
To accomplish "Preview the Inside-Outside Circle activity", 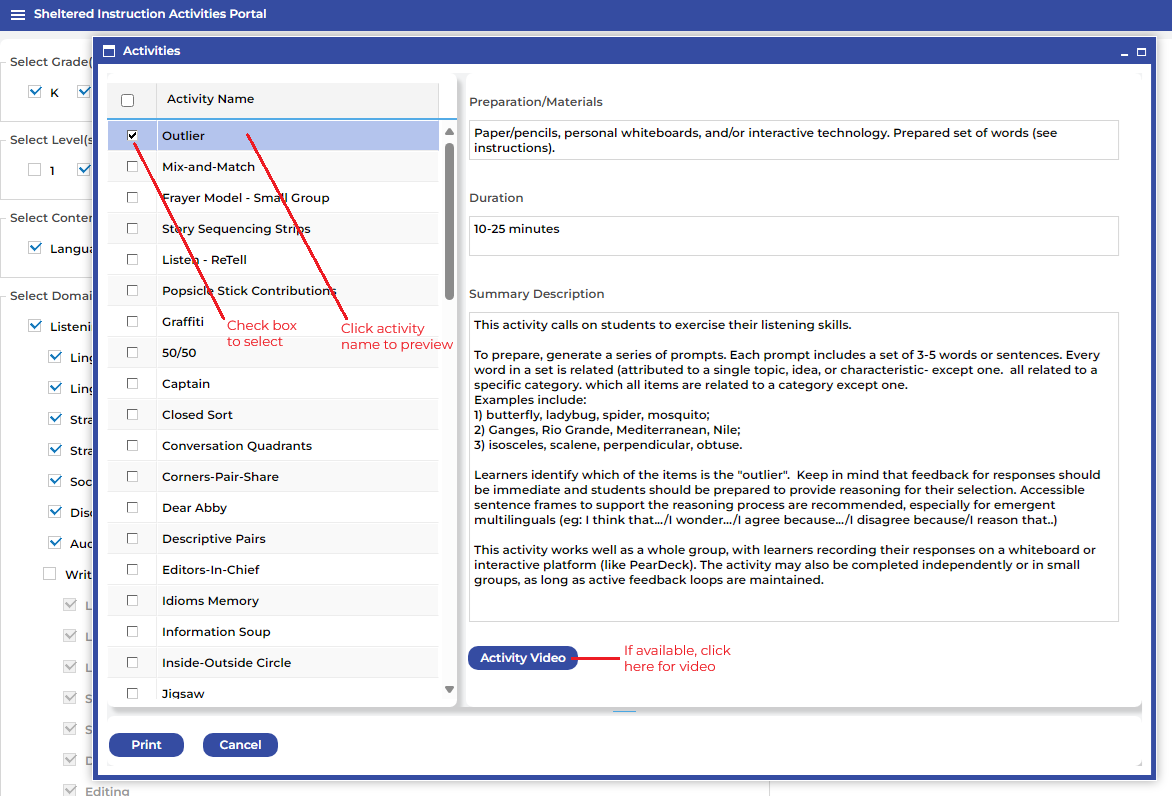I will point(226,663).
